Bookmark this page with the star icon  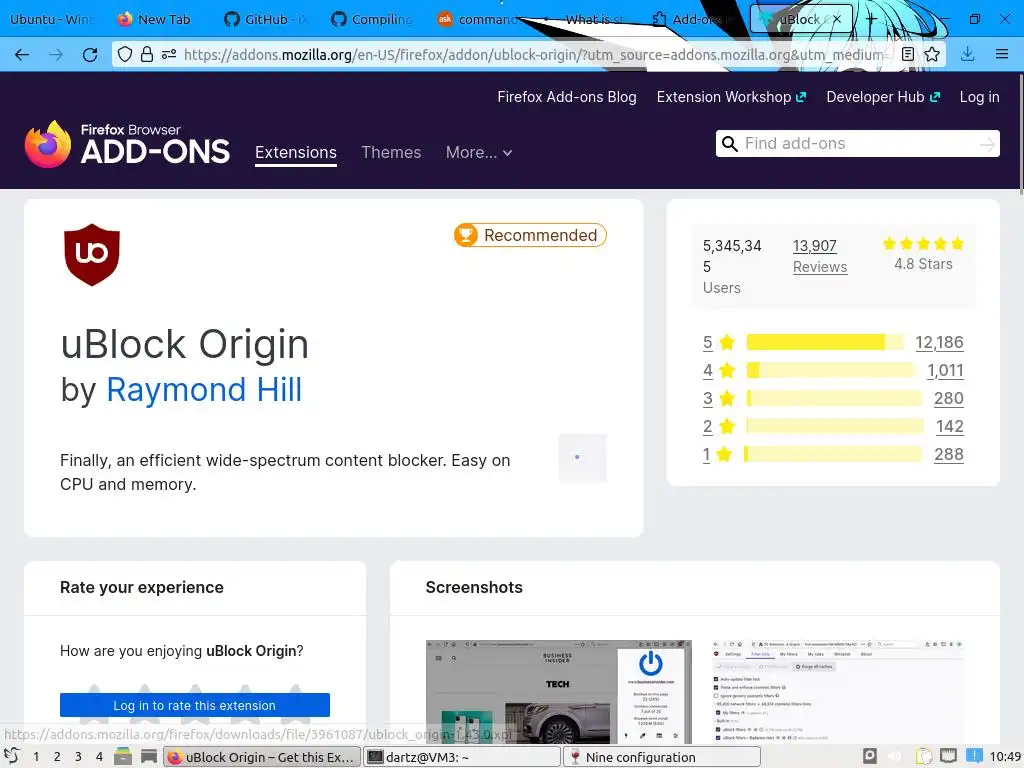coord(932,54)
